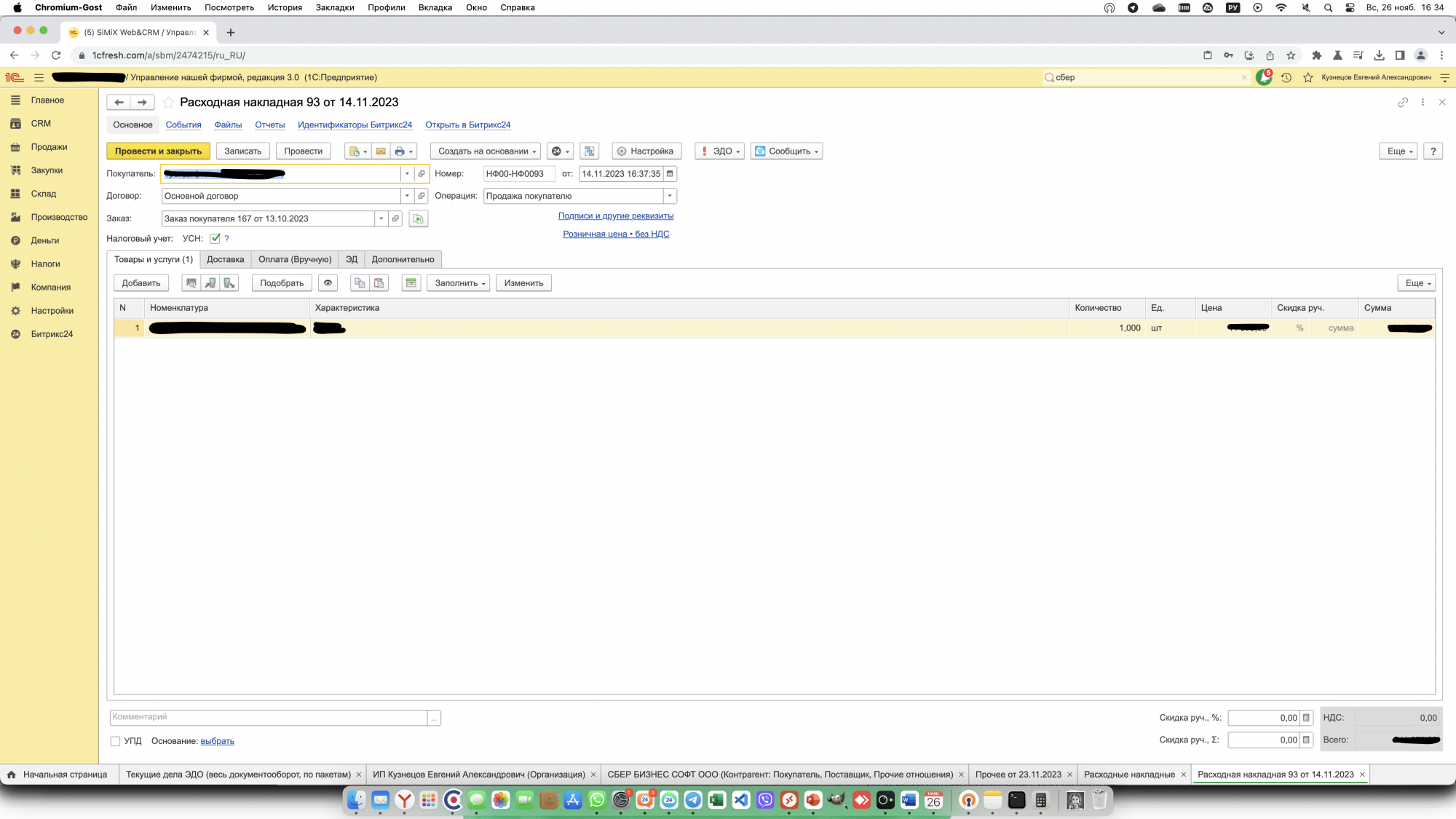1456x819 pixels.
Task: Expand the Операция dropdown
Action: click(669, 196)
